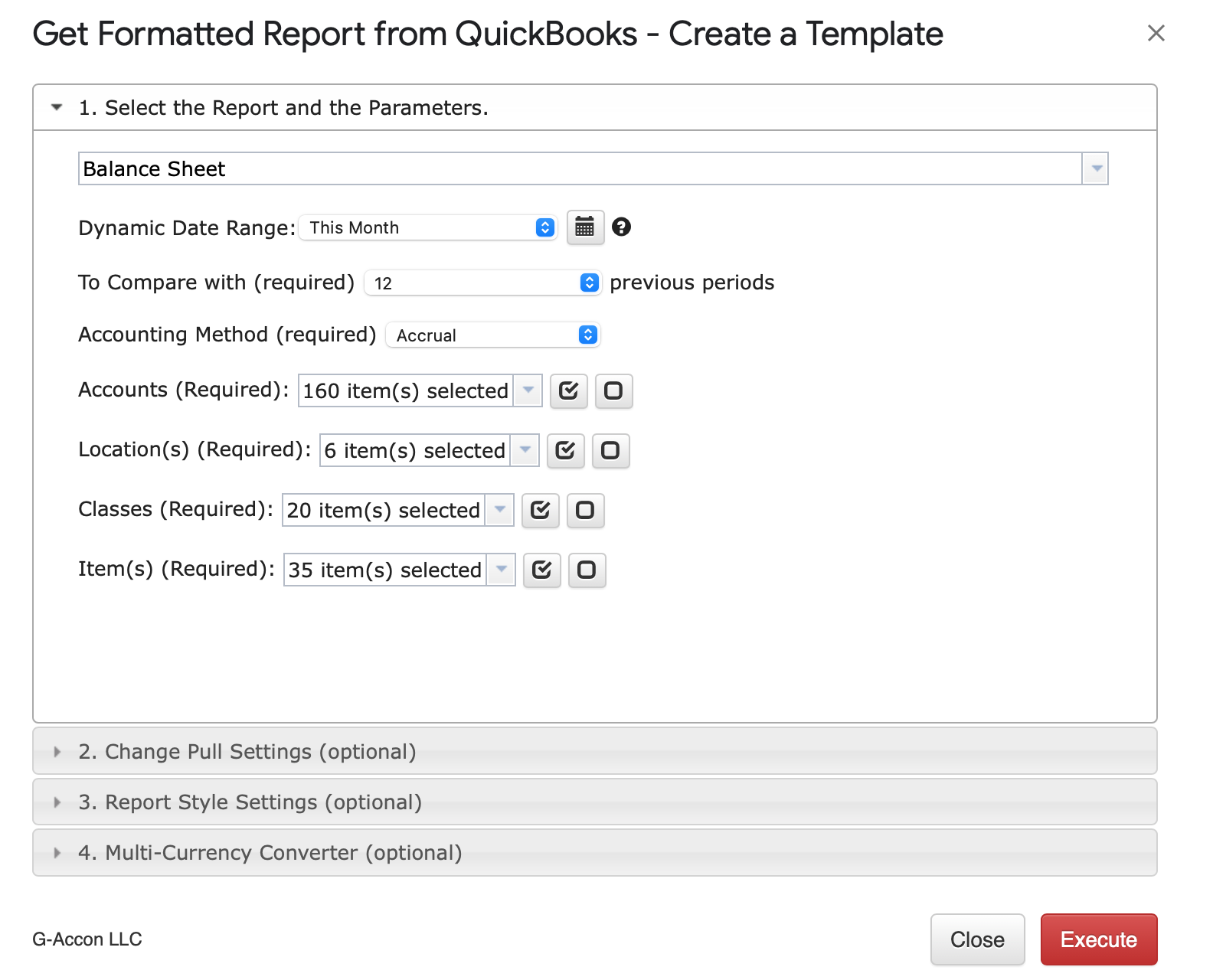The height and width of the screenshot is (980, 1213).
Task: Deselect all Items with empty box icon
Action: [587, 570]
